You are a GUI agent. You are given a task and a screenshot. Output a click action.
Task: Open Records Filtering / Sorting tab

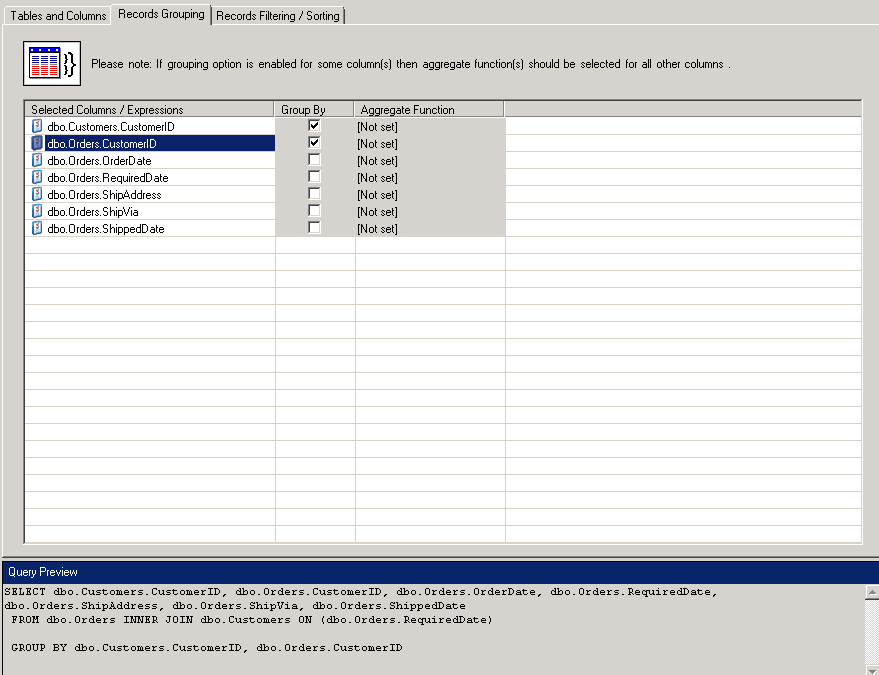tap(278, 16)
